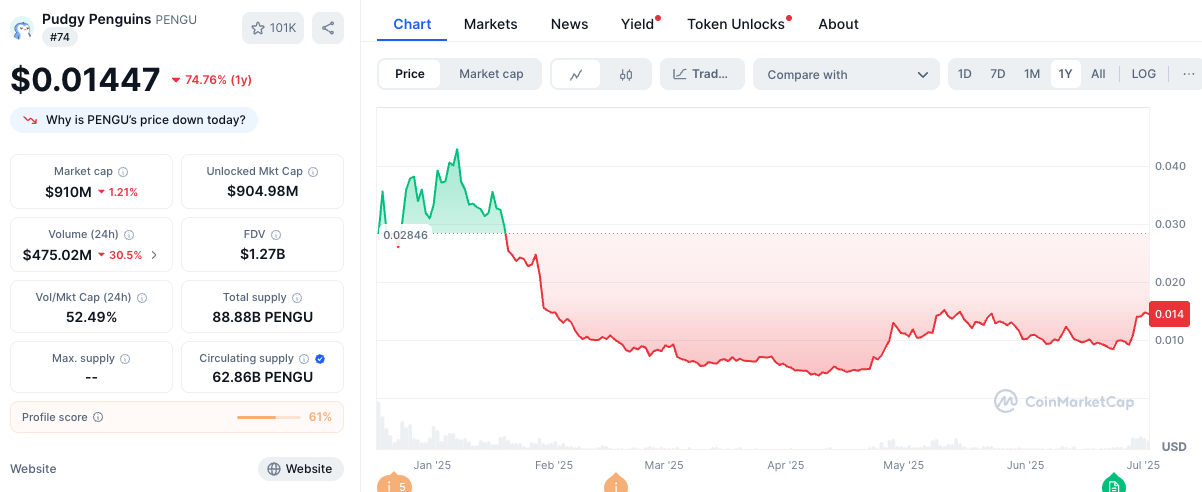Click the Profile score progress bar

point(268,417)
